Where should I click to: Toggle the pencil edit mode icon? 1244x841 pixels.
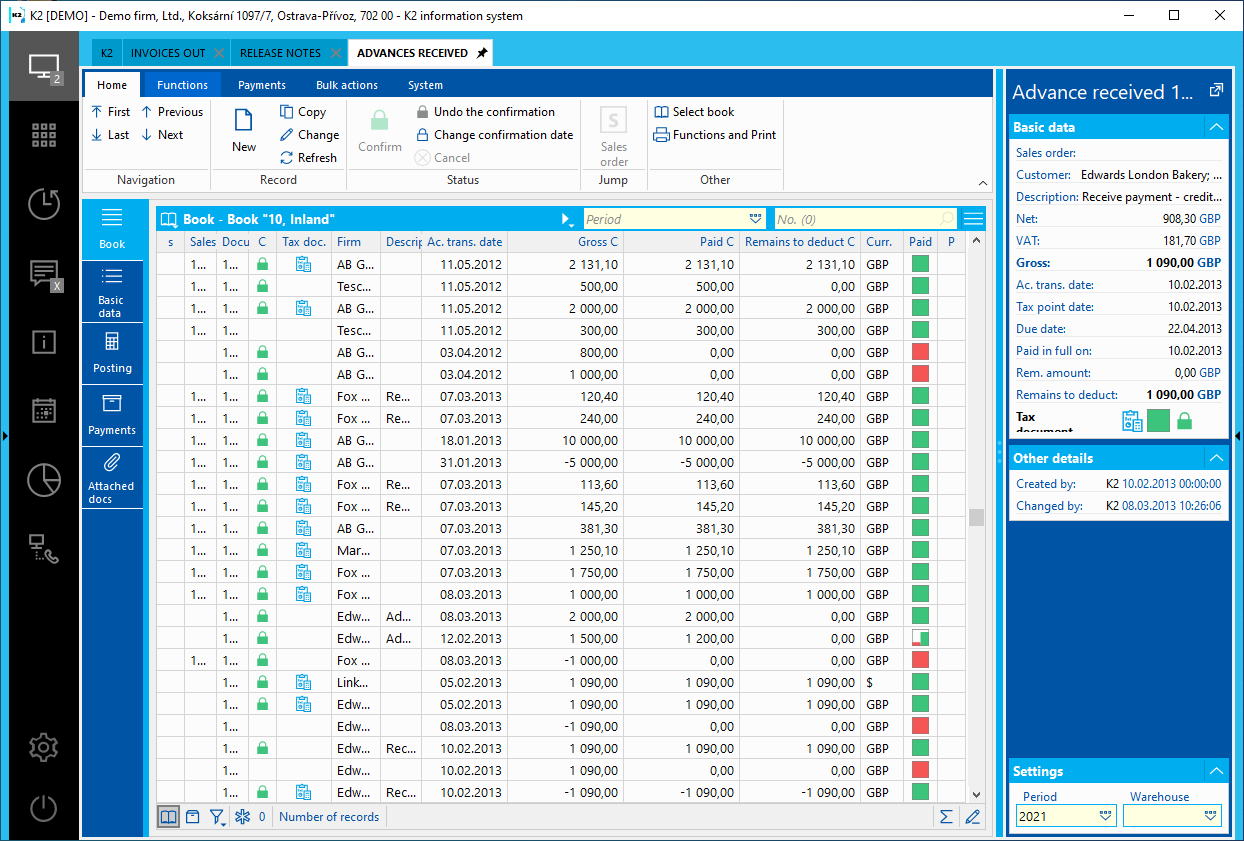tap(972, 817)
